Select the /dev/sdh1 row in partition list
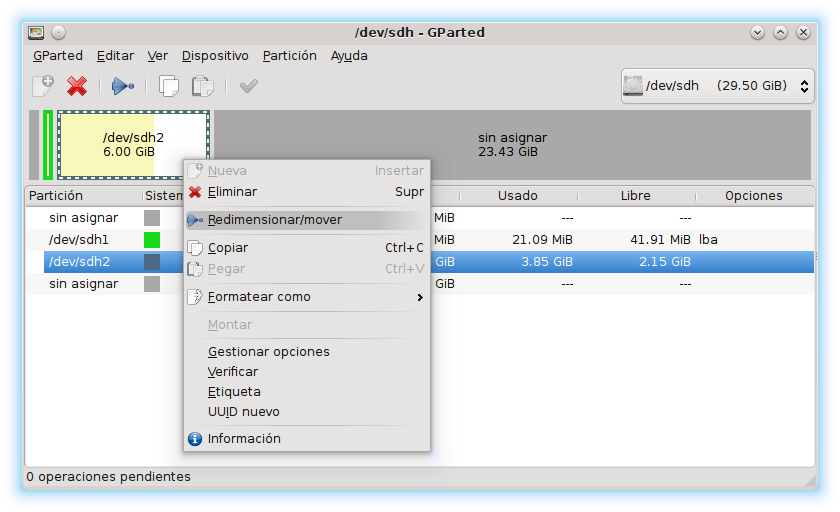 419,240
